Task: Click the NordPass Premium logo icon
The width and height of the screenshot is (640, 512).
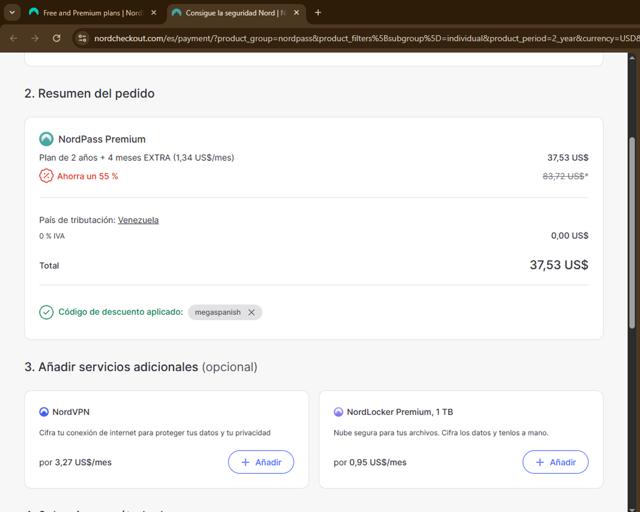Action: pyautogui.click(x=46, y=139)
